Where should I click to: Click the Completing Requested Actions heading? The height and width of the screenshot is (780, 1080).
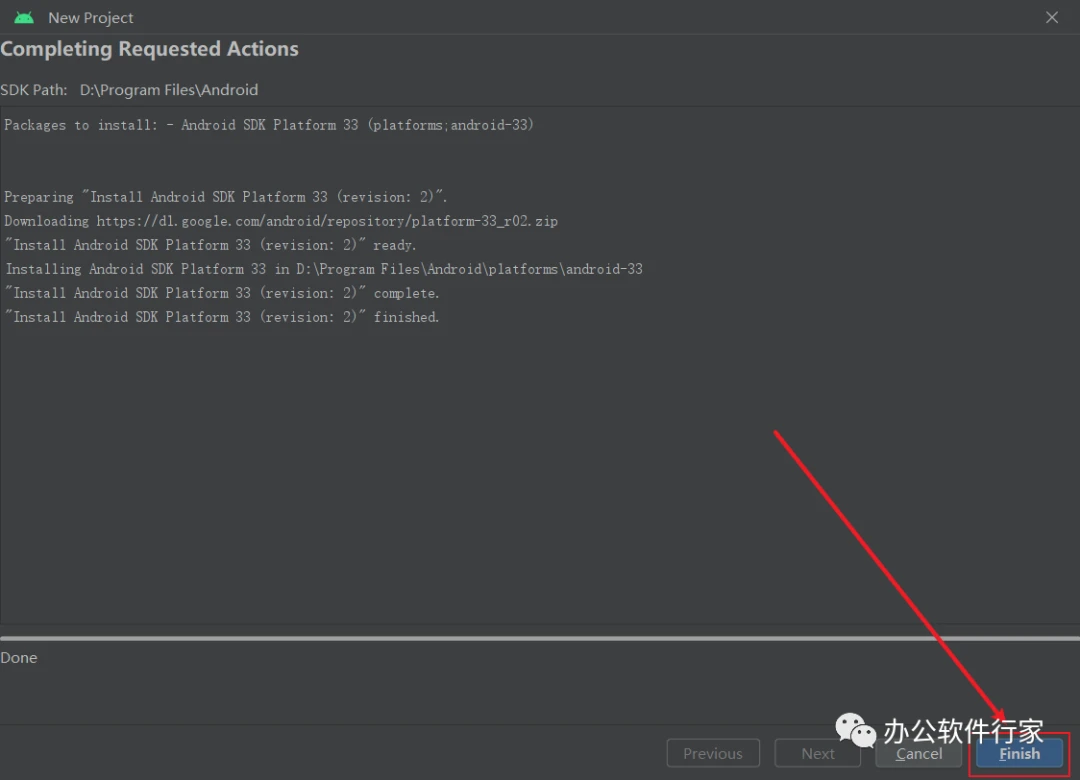tap(150, 49)
